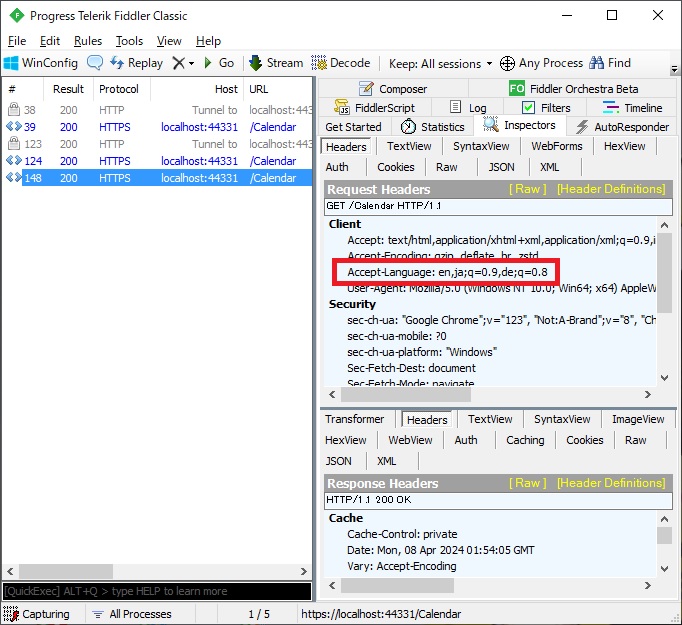The image size is (682, 625).
Task: Click Header Definitions link in Response Headers
Action: 611,483
